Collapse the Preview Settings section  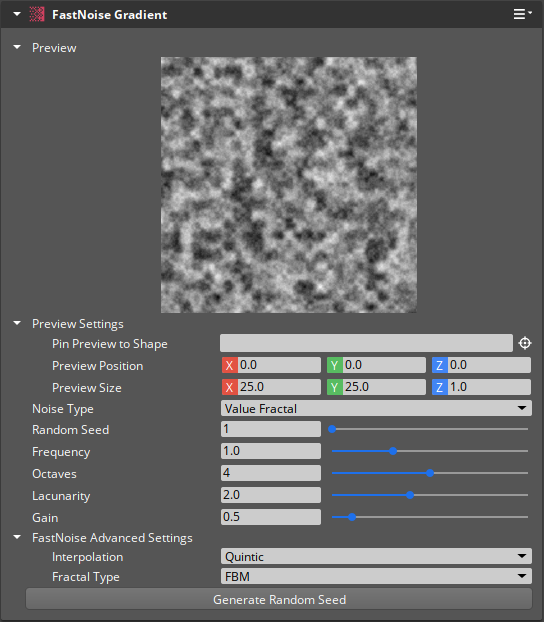point(17,323)
